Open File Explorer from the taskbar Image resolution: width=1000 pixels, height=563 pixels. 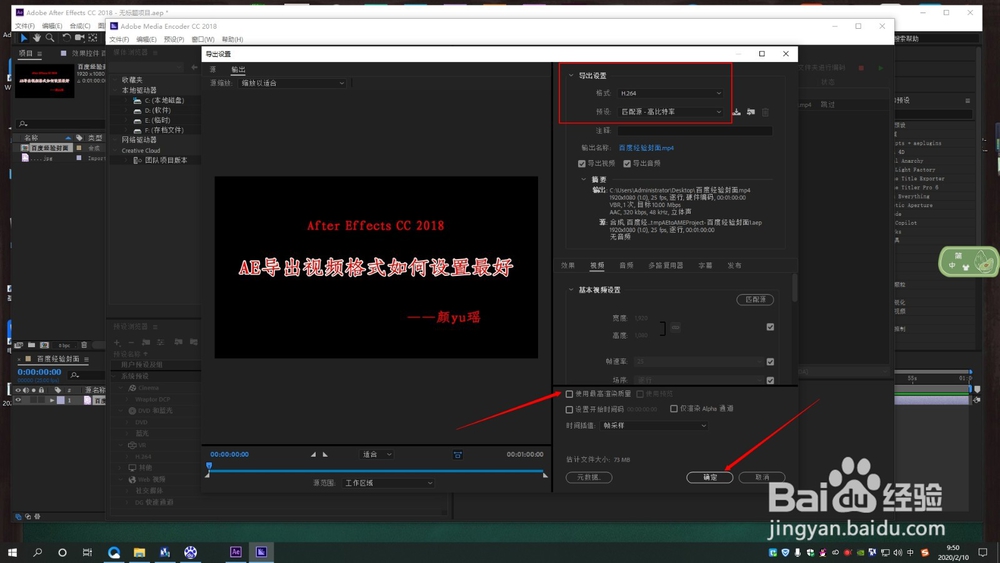point(139,552)
